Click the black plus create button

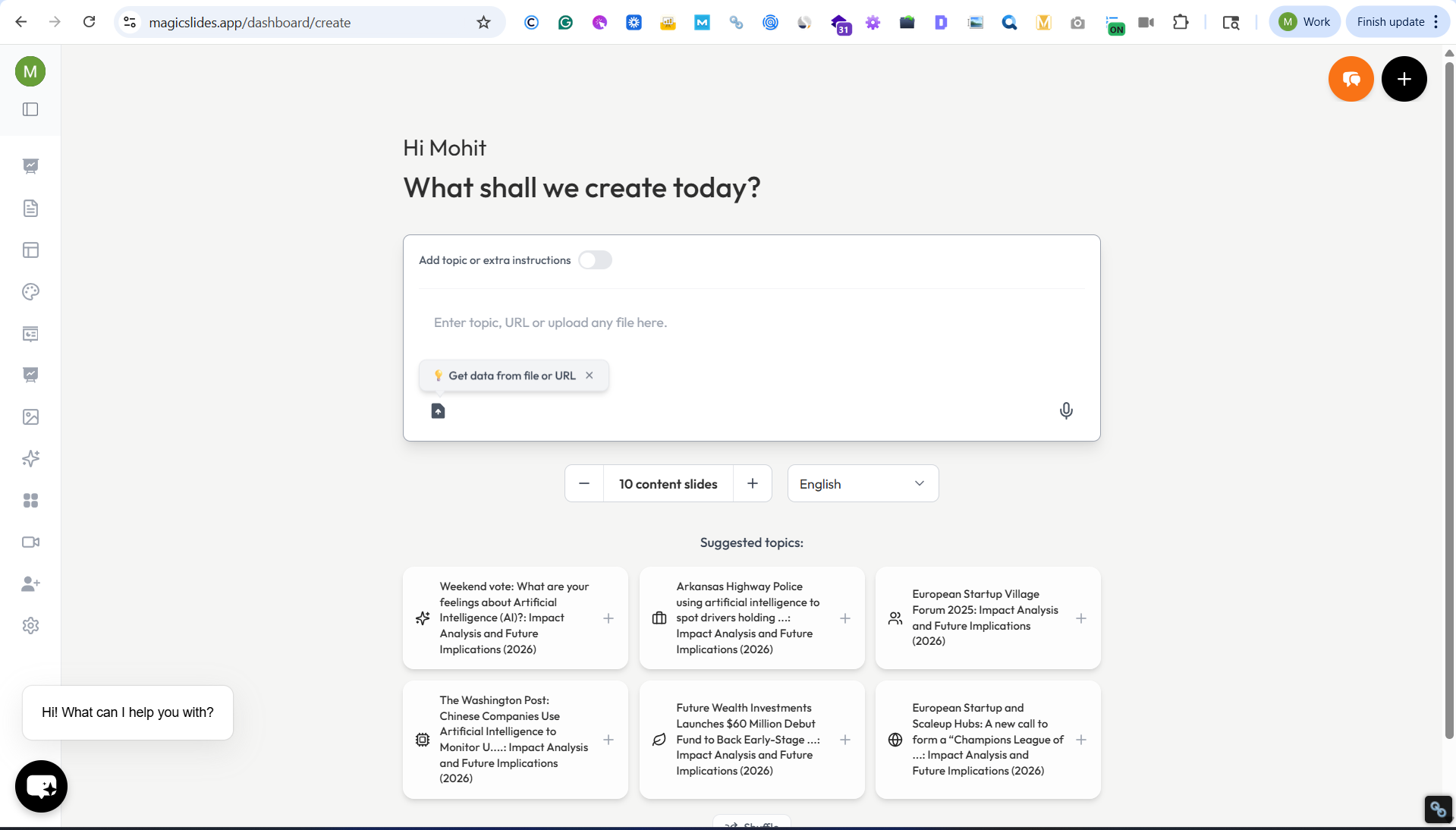click(x=1404, y=79)
